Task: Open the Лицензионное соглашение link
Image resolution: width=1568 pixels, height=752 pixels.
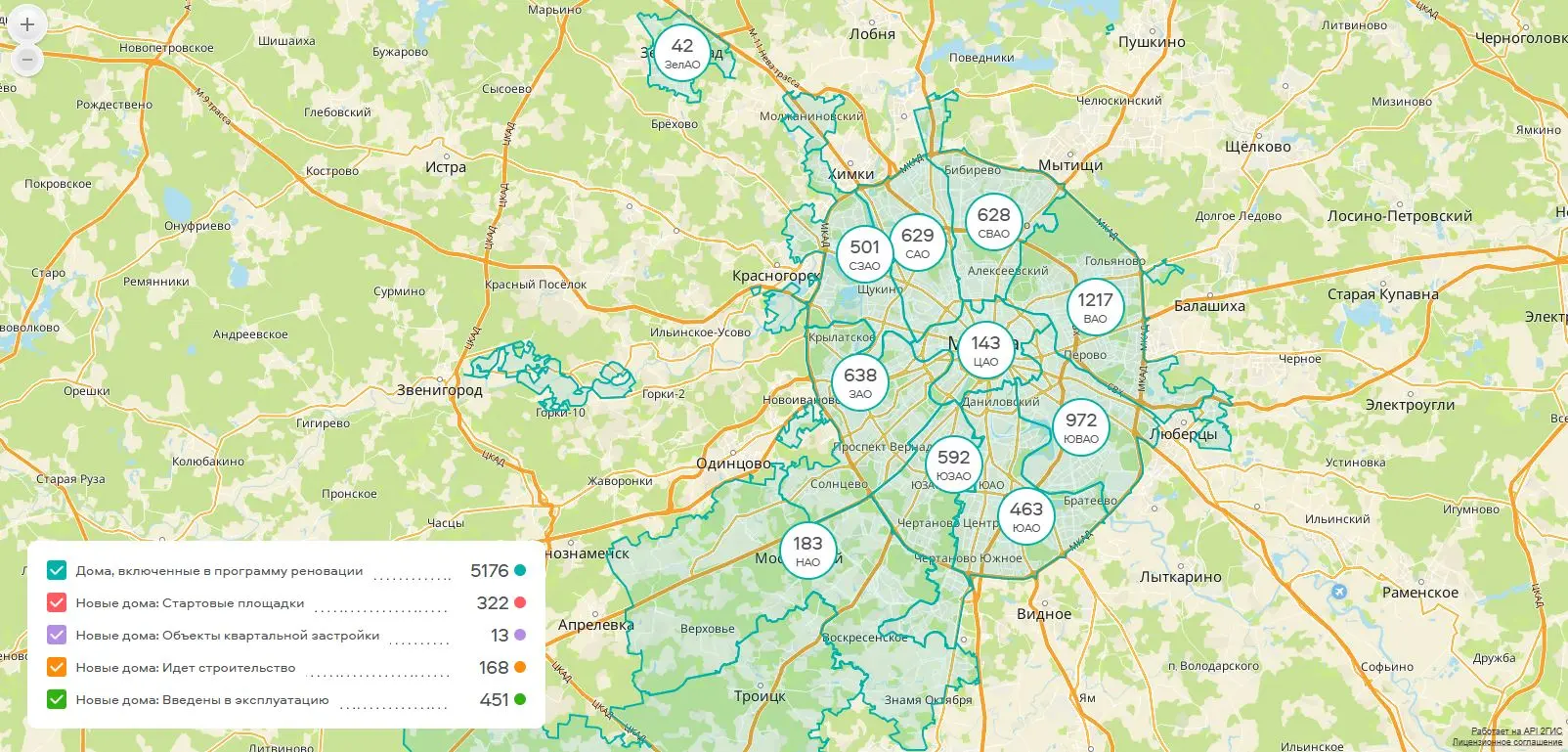Action: coord(1506,743)
